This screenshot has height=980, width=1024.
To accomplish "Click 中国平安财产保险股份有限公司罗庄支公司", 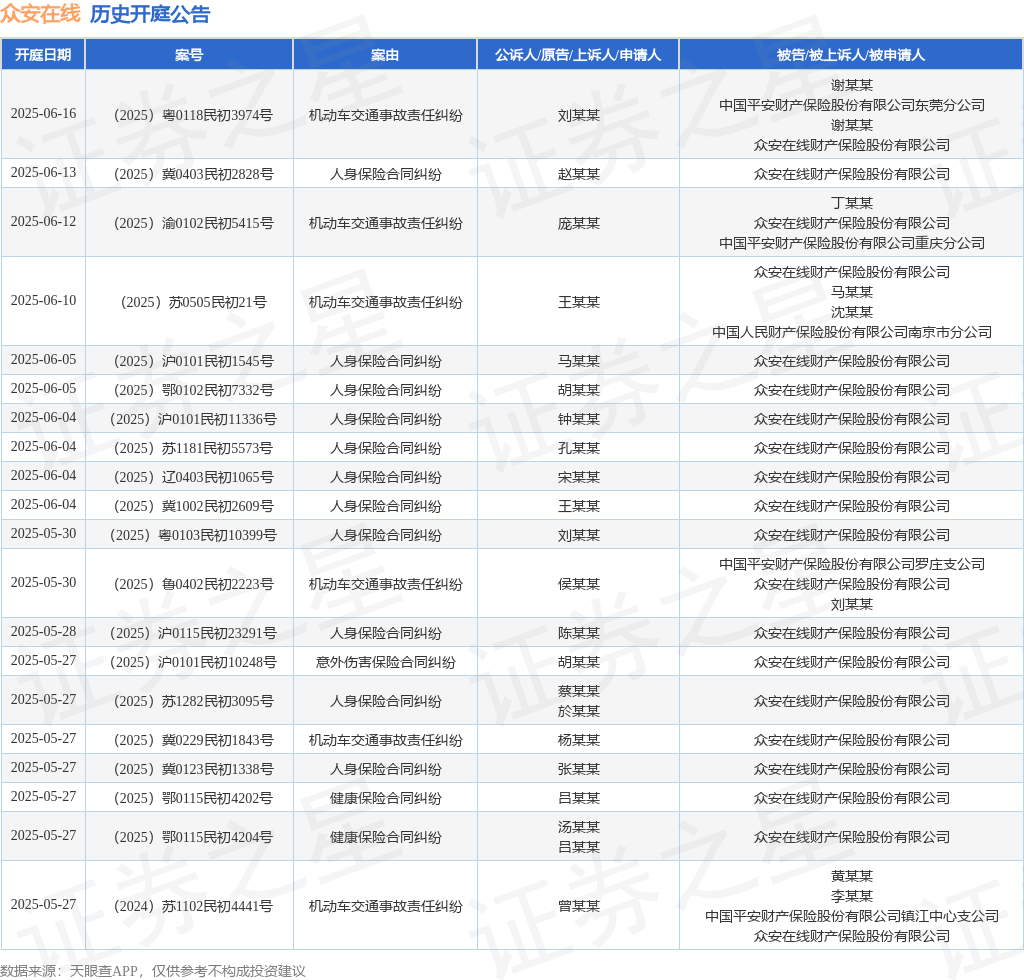I will click(x=852, y=564).
